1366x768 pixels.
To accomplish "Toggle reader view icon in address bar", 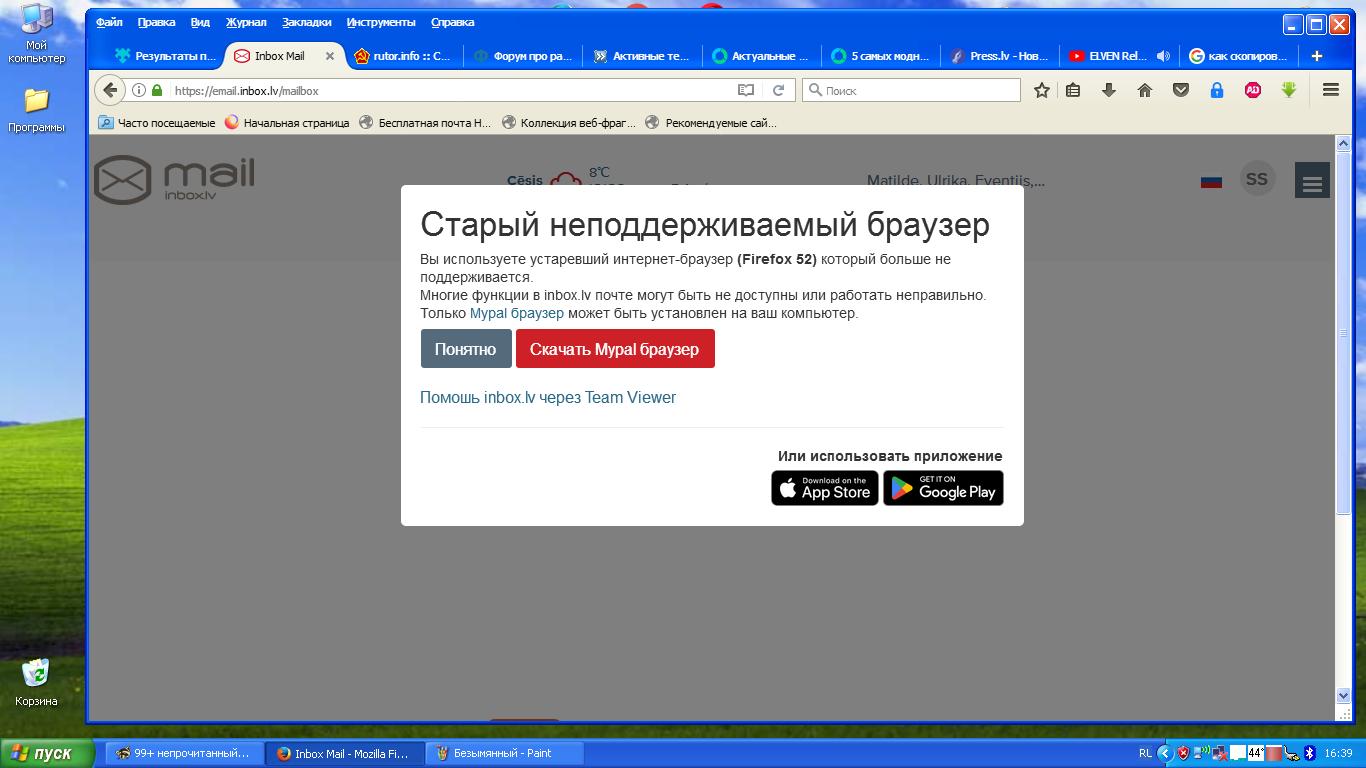I will pyautogui.click(x=746, y=90).
